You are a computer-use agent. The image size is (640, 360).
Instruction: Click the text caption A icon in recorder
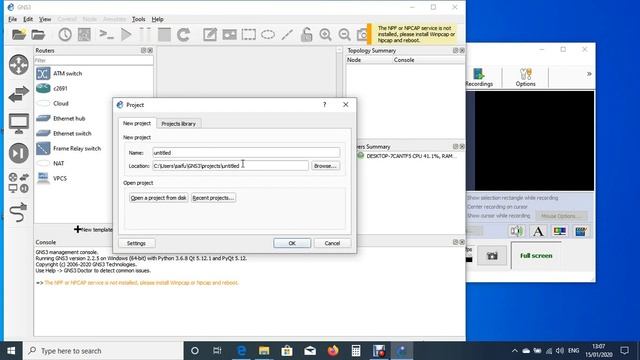coord(538,231)
